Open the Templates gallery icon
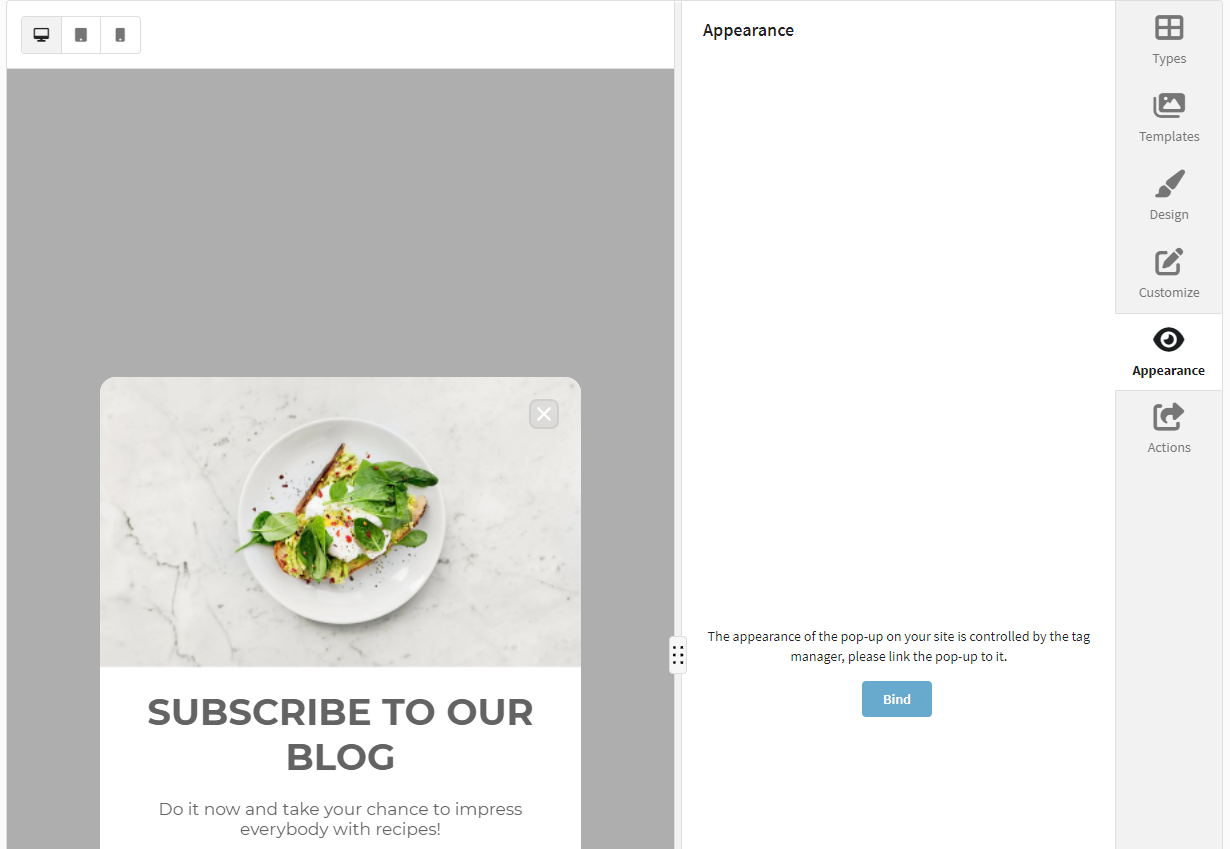Image resolution: width=1230 pixels, height=849 pixels. point(1168,105)
